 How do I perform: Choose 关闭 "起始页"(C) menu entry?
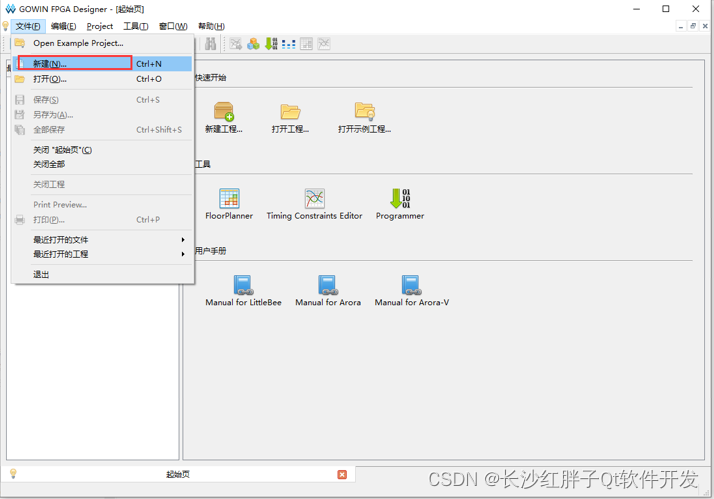(103, 150)
